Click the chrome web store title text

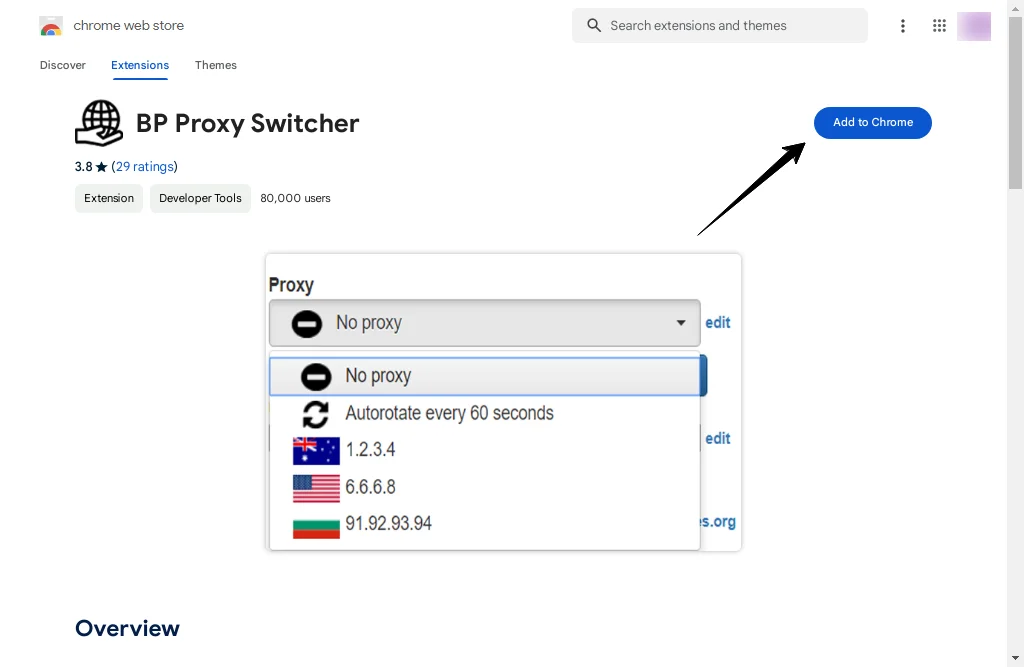(x=129, y=25)
